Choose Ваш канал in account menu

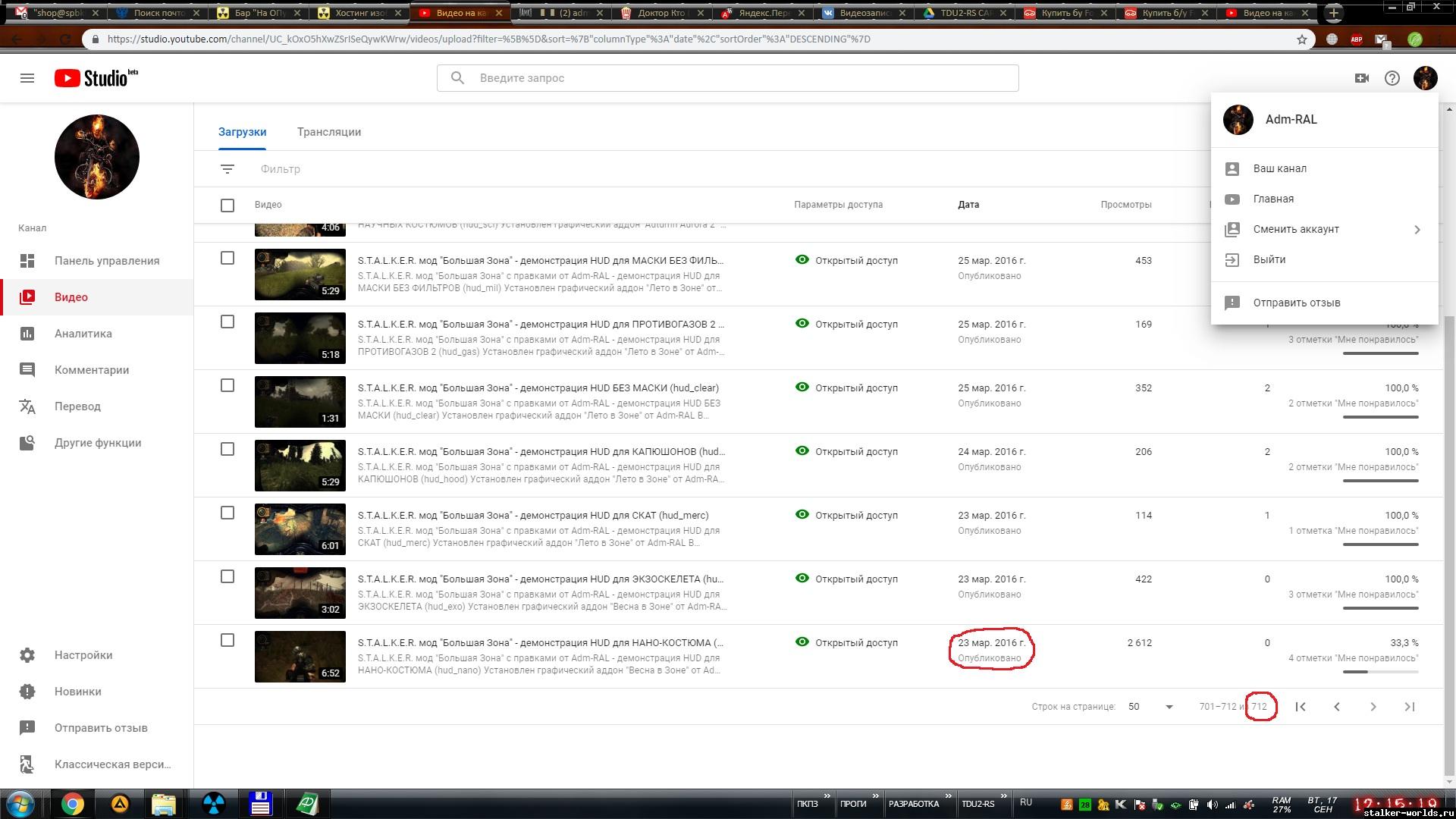[x=1324, y=169]
